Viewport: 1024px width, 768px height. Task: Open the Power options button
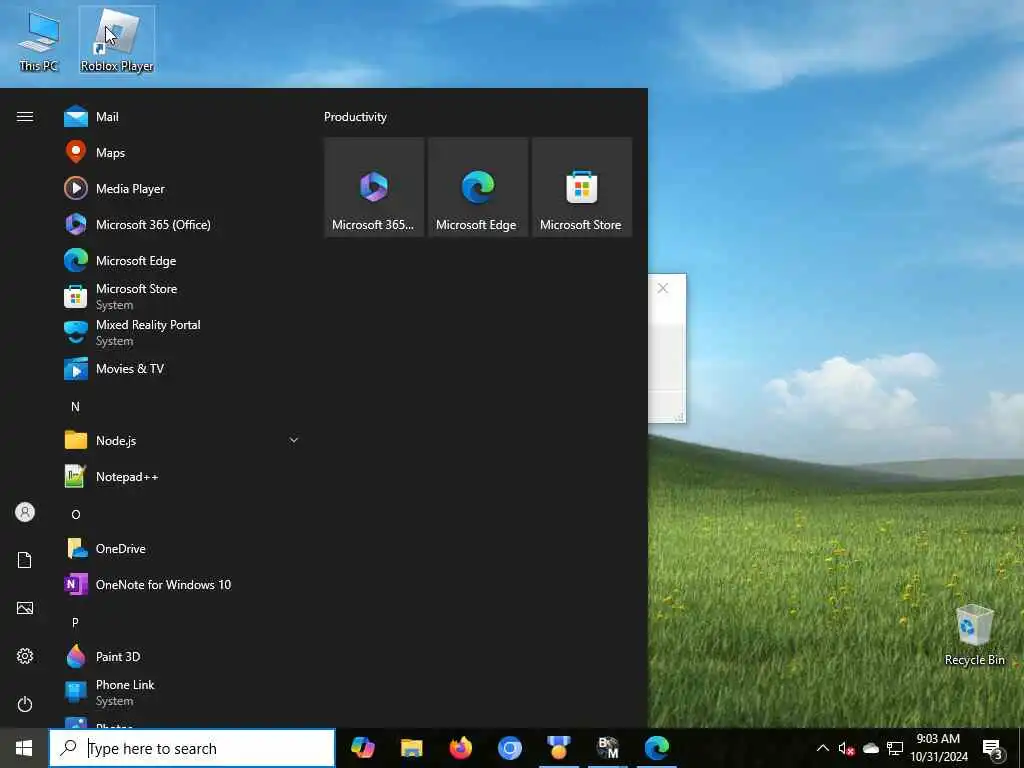pos(25,704)
